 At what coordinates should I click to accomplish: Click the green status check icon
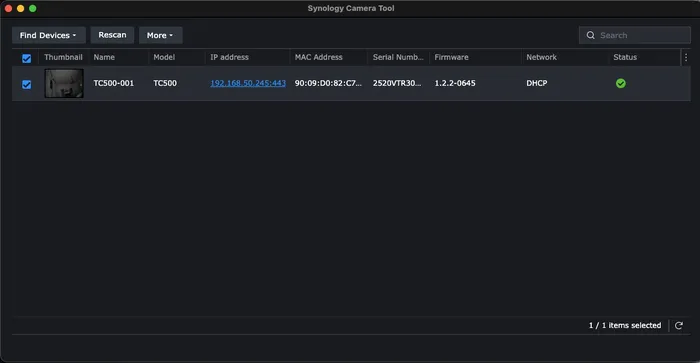(x=621, y=83)
